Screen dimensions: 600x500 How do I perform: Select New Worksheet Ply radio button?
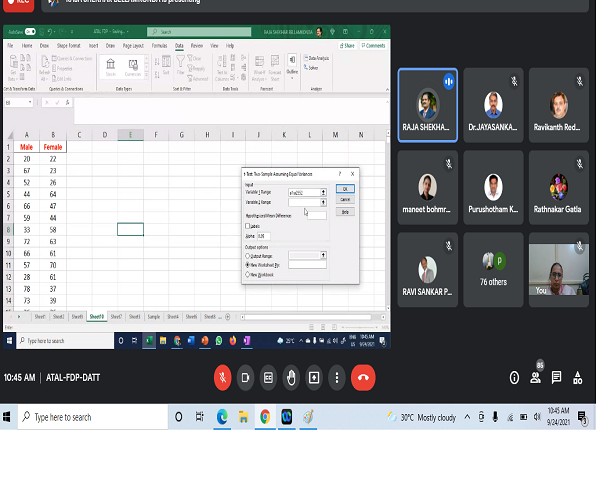[x=248, y=265]
